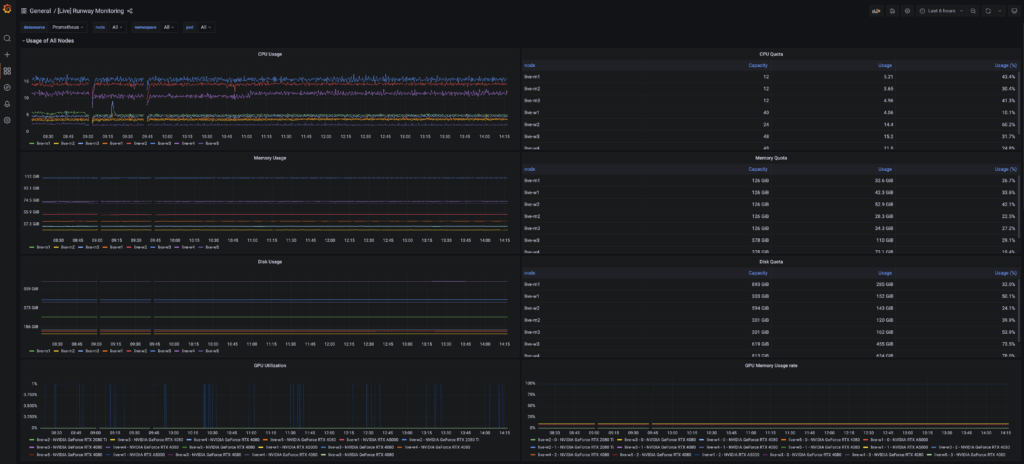Image resolution: width=1024 pixels, height=464 pixels.
Task: Click the General folder breadcrumb link
Action: coord(41,10)
